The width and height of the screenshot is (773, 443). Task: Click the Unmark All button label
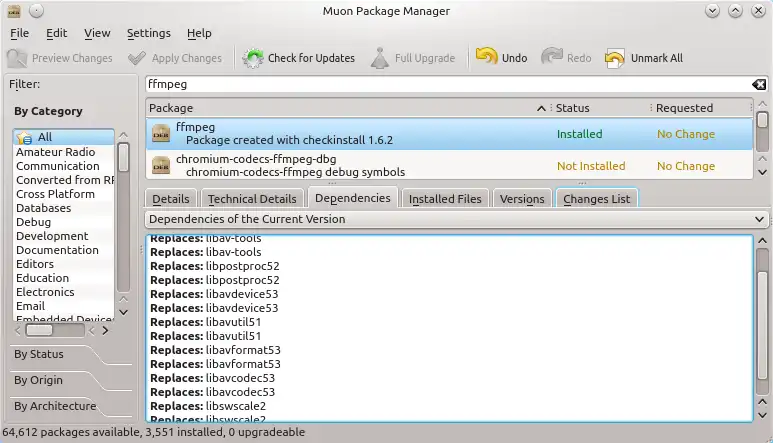point(657,58)
